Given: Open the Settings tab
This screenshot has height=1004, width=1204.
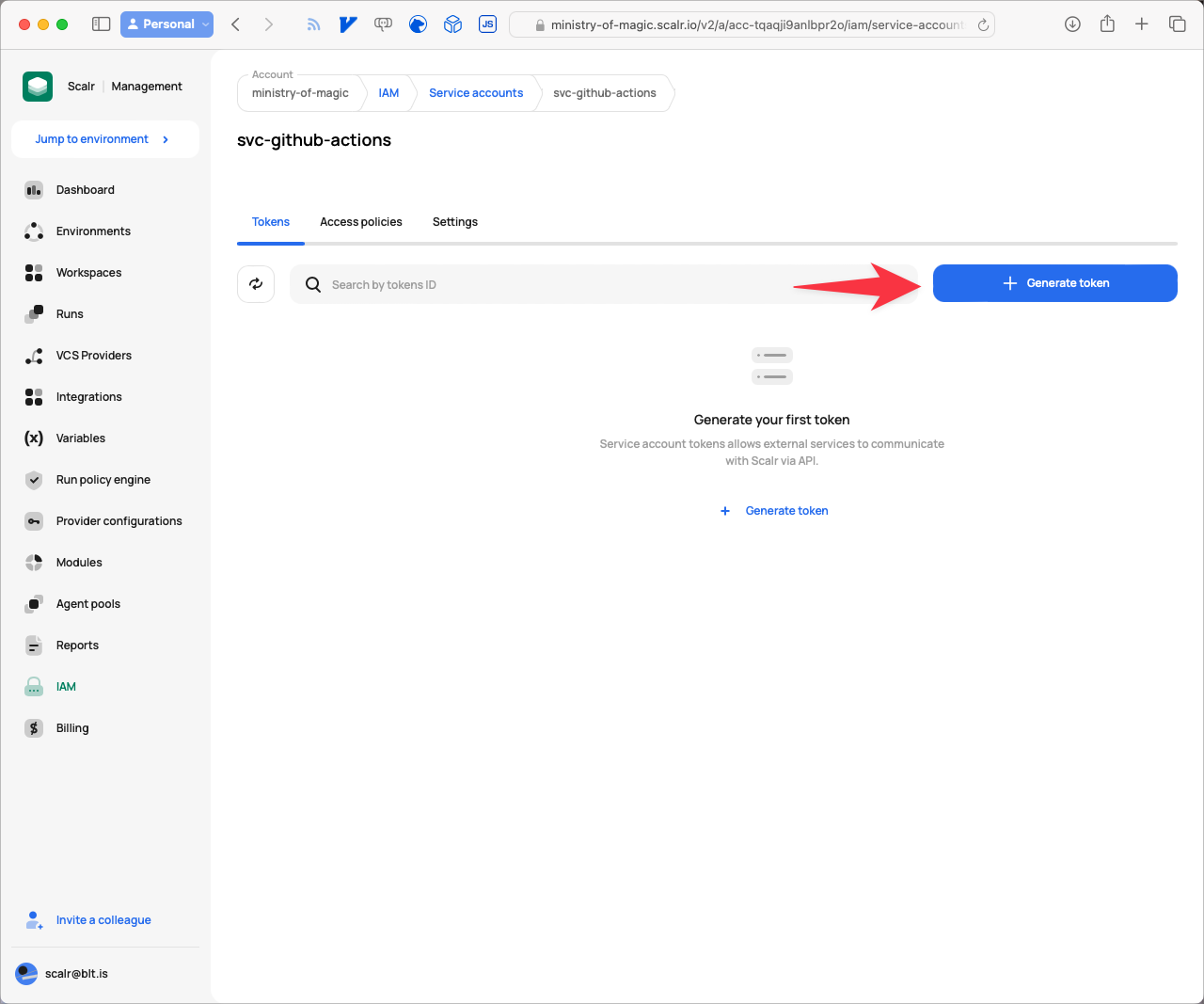Looking at the screenshot, I should [455, 222].
